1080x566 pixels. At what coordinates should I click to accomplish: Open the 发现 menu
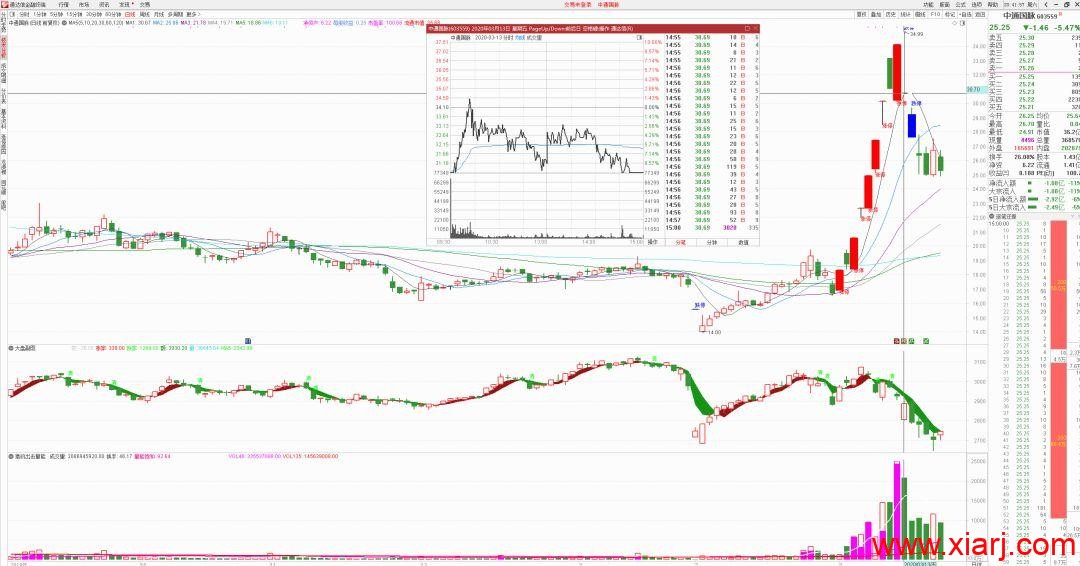point(125,4)
